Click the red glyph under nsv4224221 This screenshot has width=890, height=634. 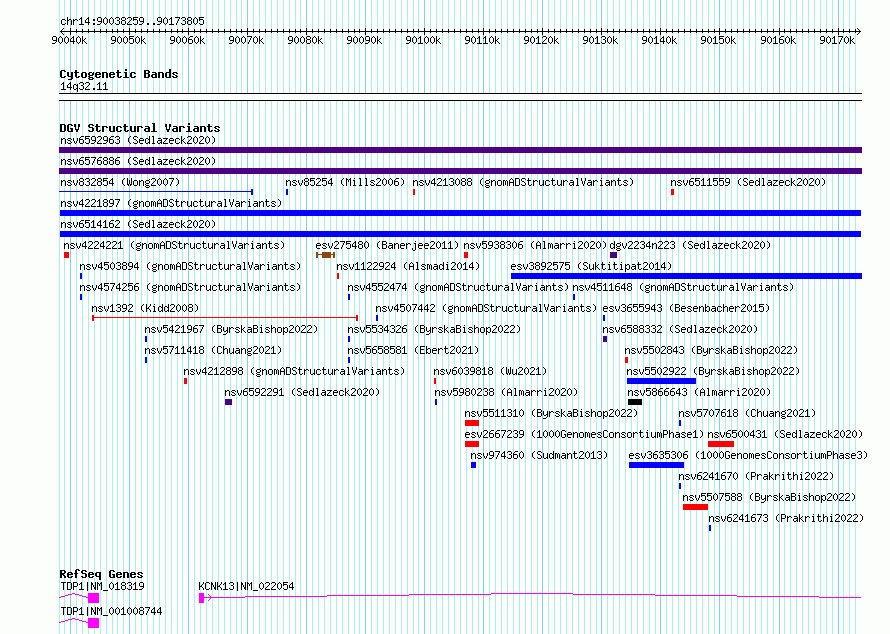[66, 255]
